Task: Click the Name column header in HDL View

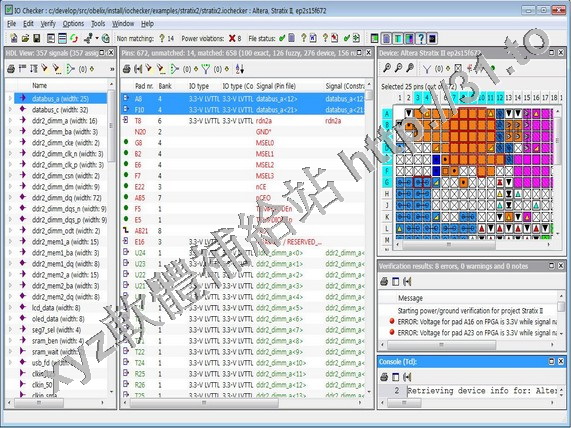Action: 39,86
